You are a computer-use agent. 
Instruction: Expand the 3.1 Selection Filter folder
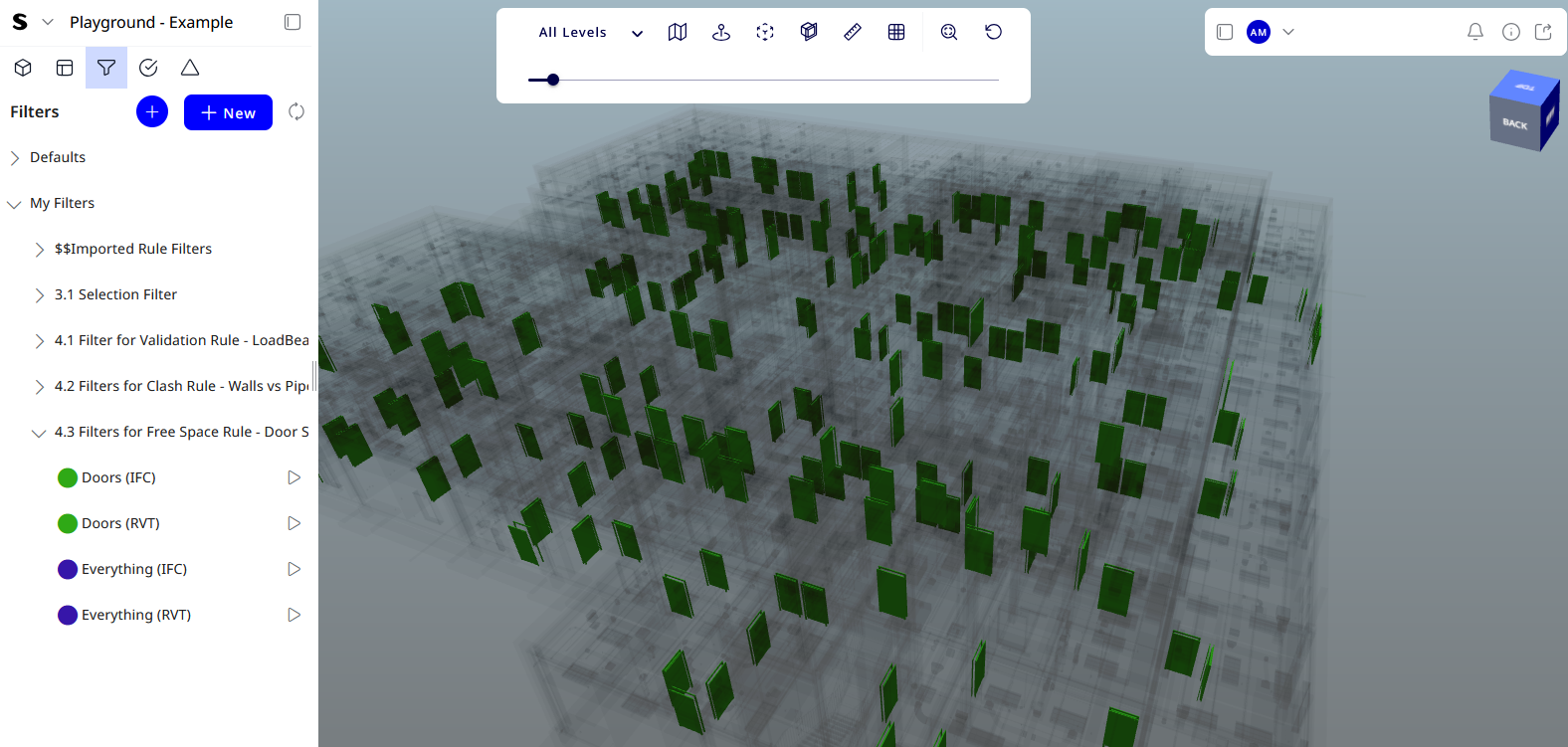point(40,295)
